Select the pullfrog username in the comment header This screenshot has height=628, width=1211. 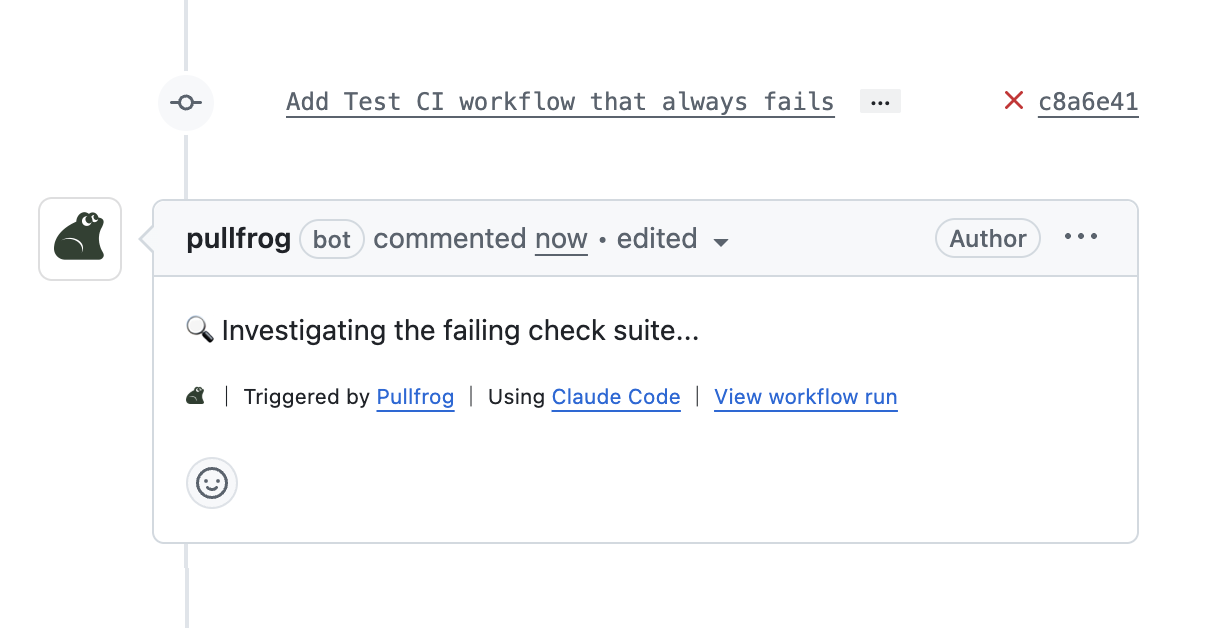[x=238, y=239]
